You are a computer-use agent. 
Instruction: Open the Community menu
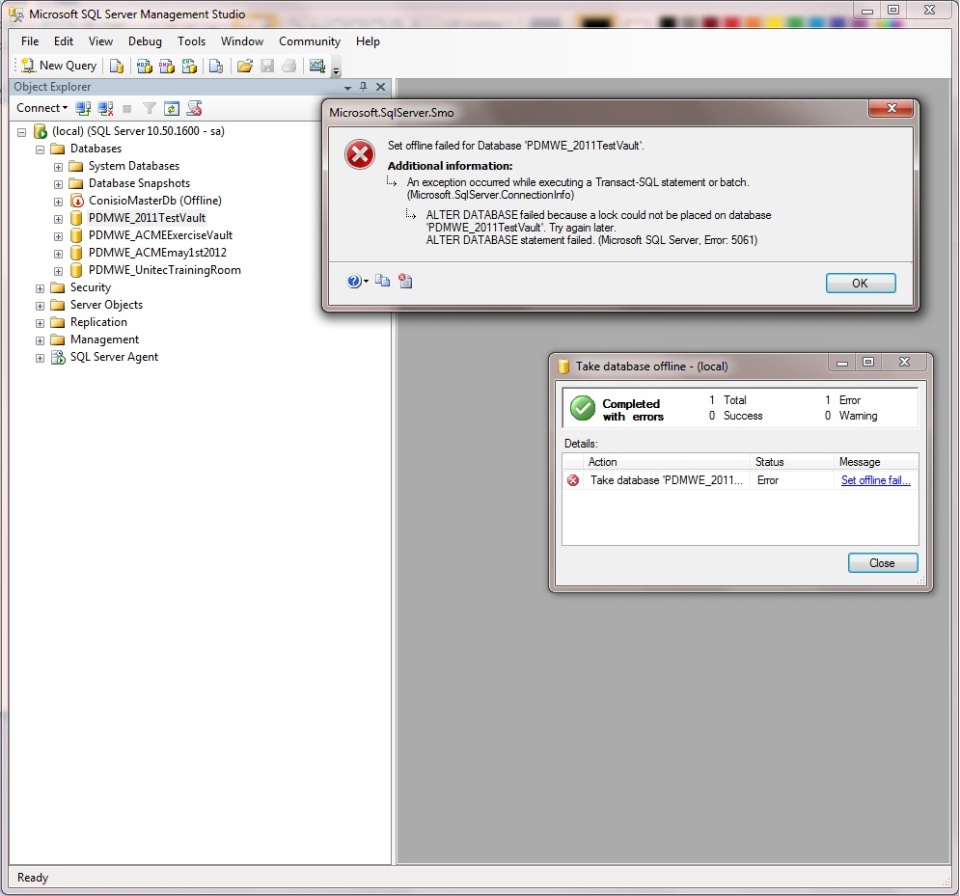point(309,41)
